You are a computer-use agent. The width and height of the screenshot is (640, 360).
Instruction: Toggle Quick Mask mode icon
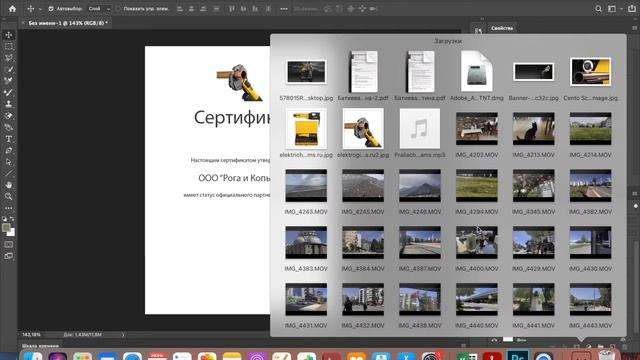coord(9,244)
